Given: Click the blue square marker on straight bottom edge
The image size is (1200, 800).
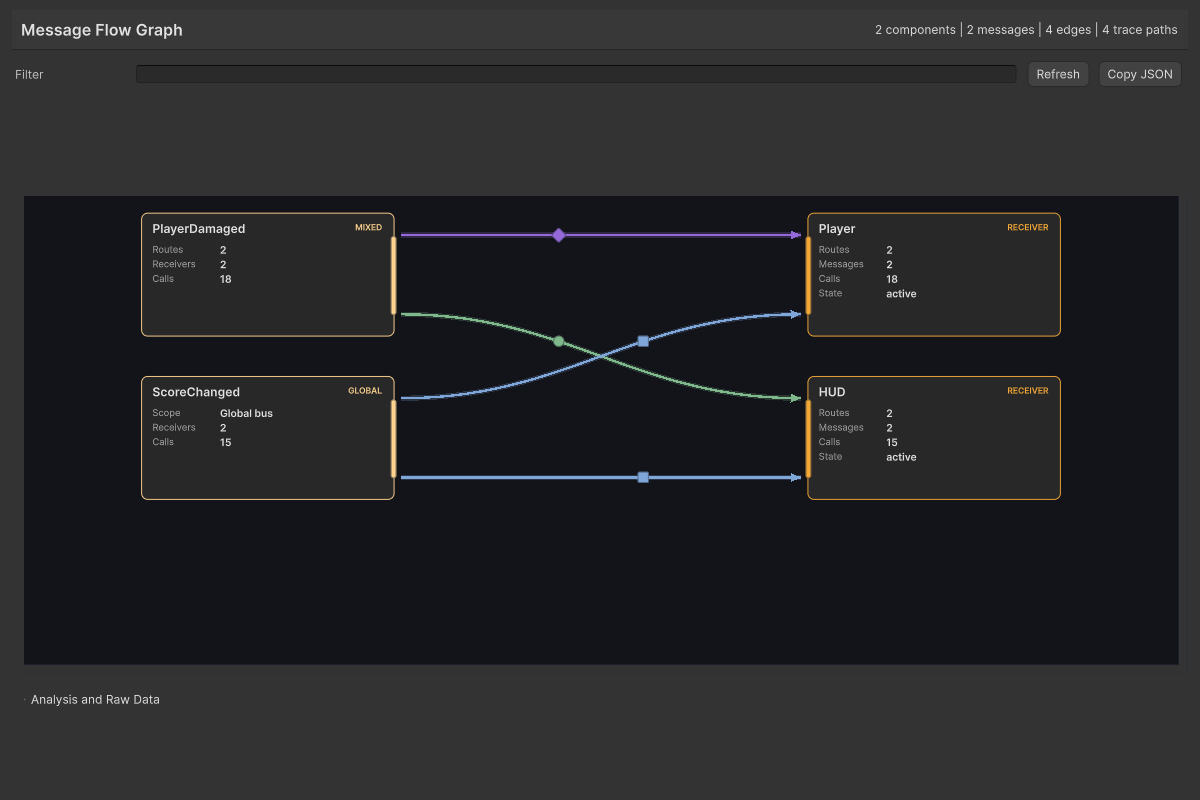Looking at the screenshot, I should 643,477.
